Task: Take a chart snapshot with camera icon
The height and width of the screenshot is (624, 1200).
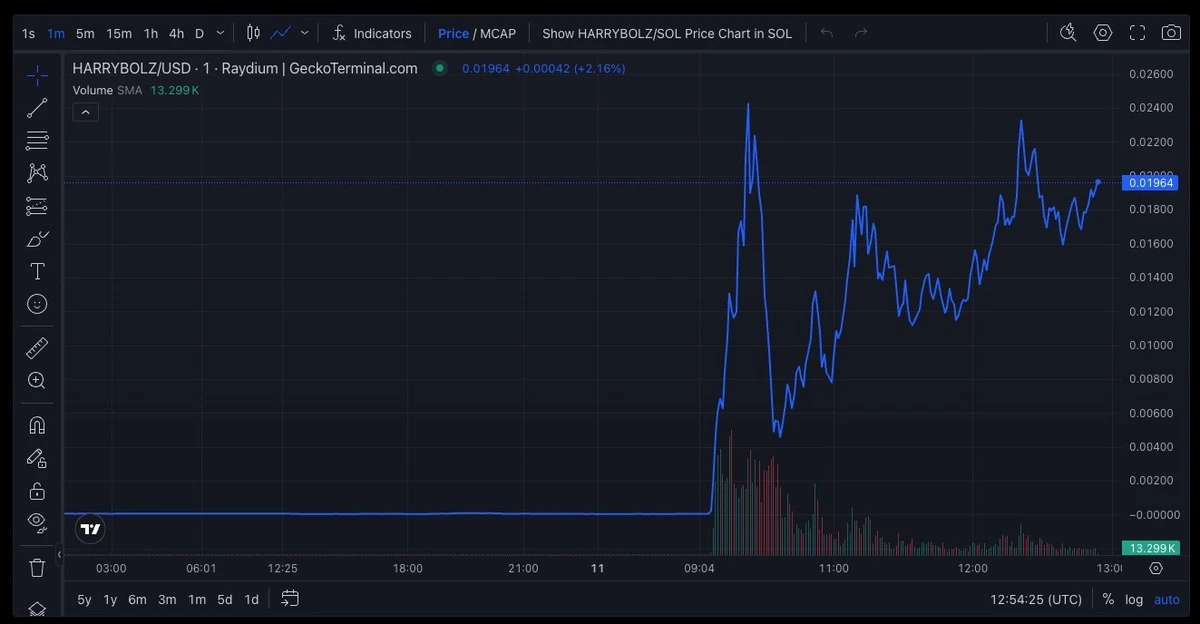Action: 1171,33
